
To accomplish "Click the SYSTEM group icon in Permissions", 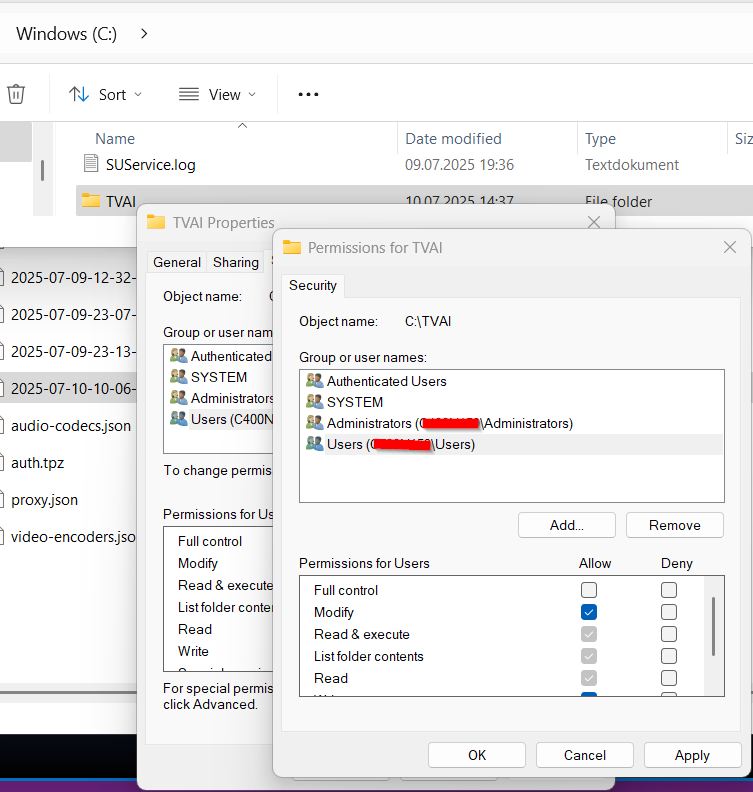I will coord(315,402).
